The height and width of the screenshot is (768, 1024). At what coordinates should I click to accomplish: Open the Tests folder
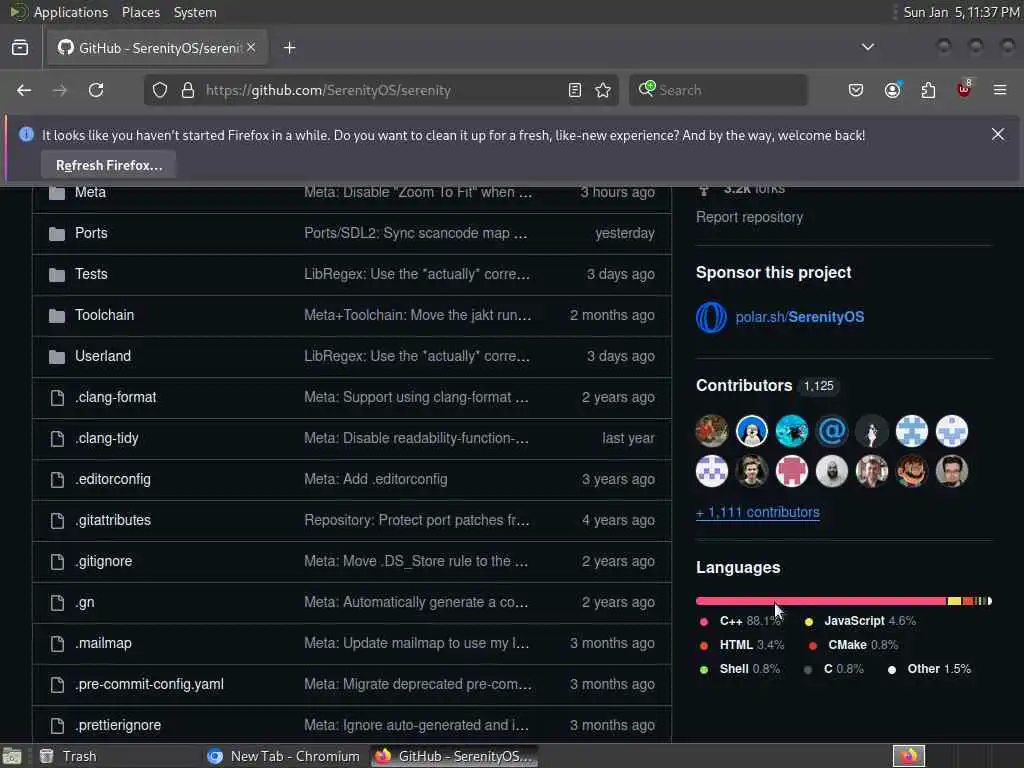pyautogui.click(x=91, y=274)
